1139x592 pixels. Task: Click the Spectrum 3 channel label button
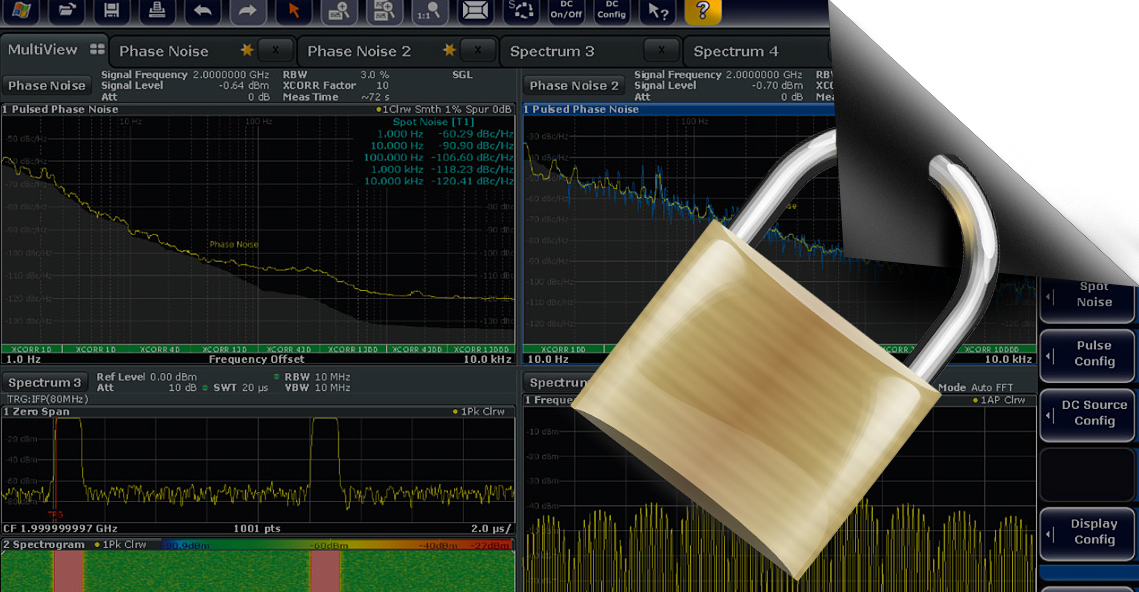coord(45,383)
